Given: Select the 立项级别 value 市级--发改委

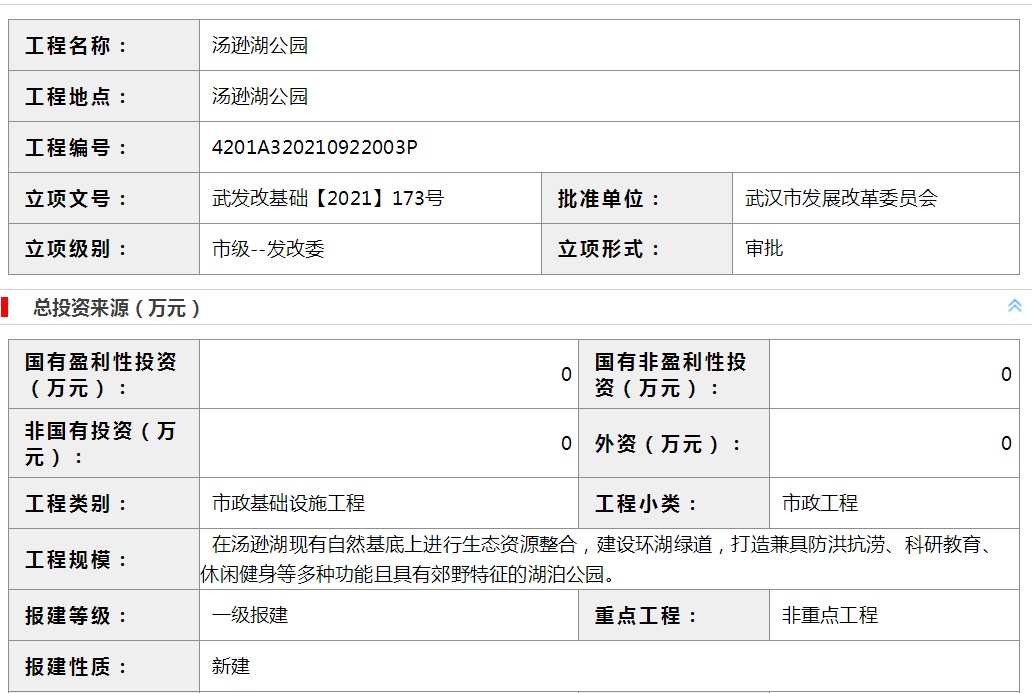Looking at the screenshot, I should (x=268, y=249).
